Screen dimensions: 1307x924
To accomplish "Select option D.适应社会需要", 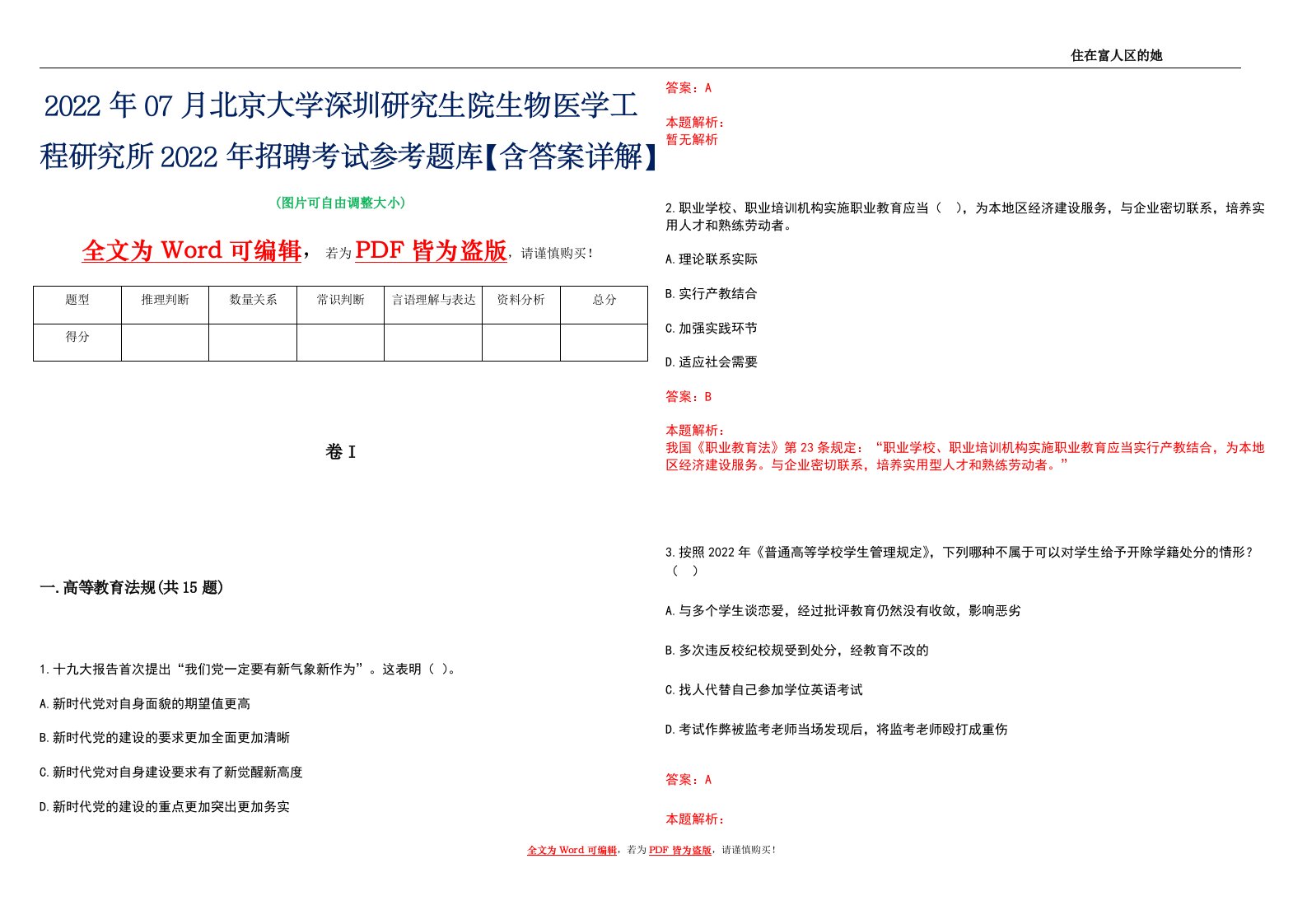I will (x=712, y=362).
